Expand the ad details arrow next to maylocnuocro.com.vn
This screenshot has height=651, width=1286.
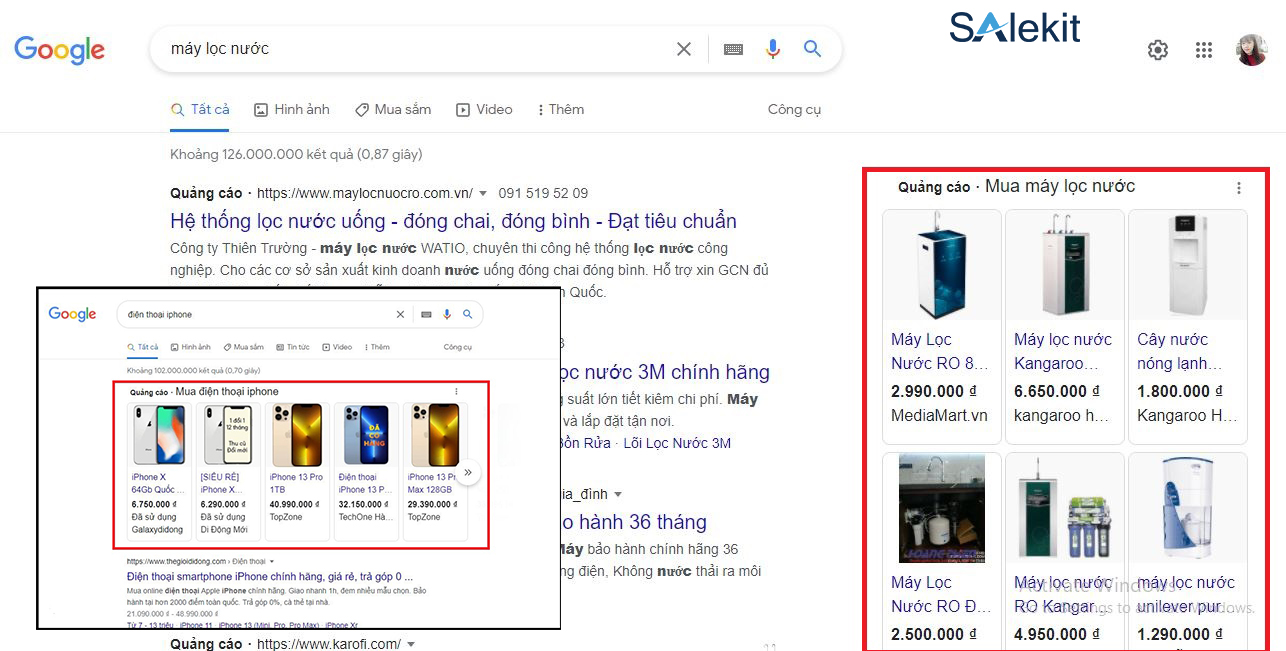pos(482,192)
